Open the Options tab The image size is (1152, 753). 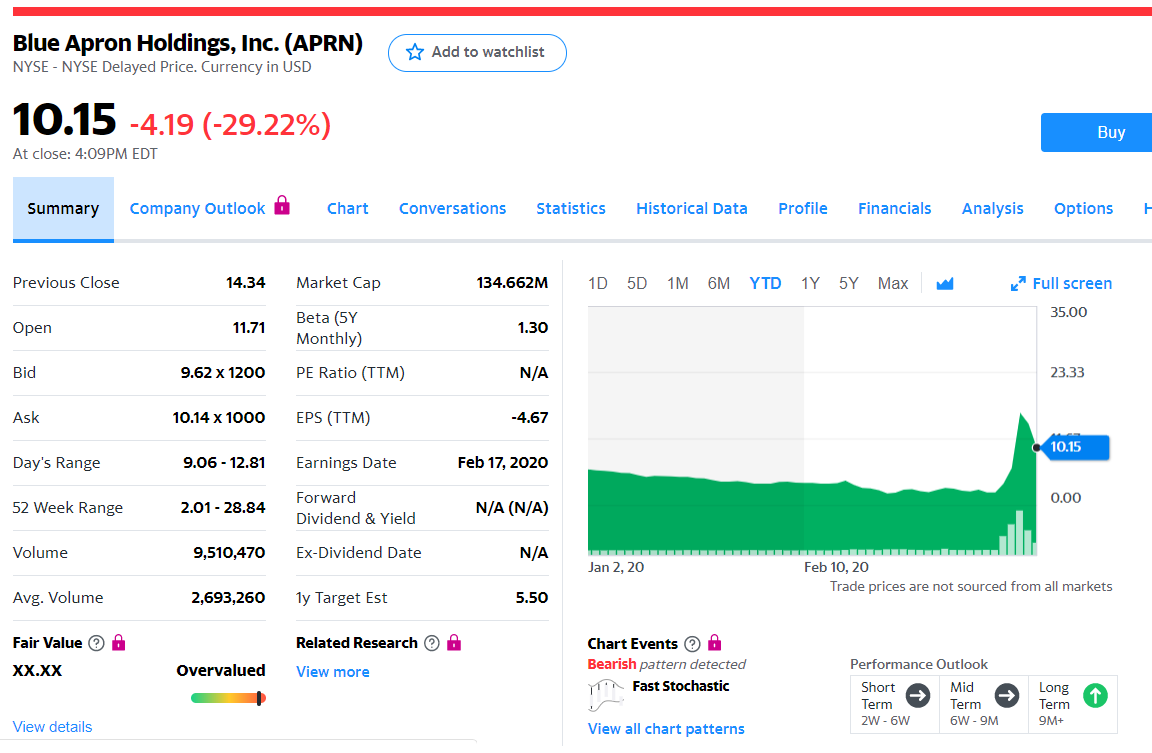(1084, 209)
